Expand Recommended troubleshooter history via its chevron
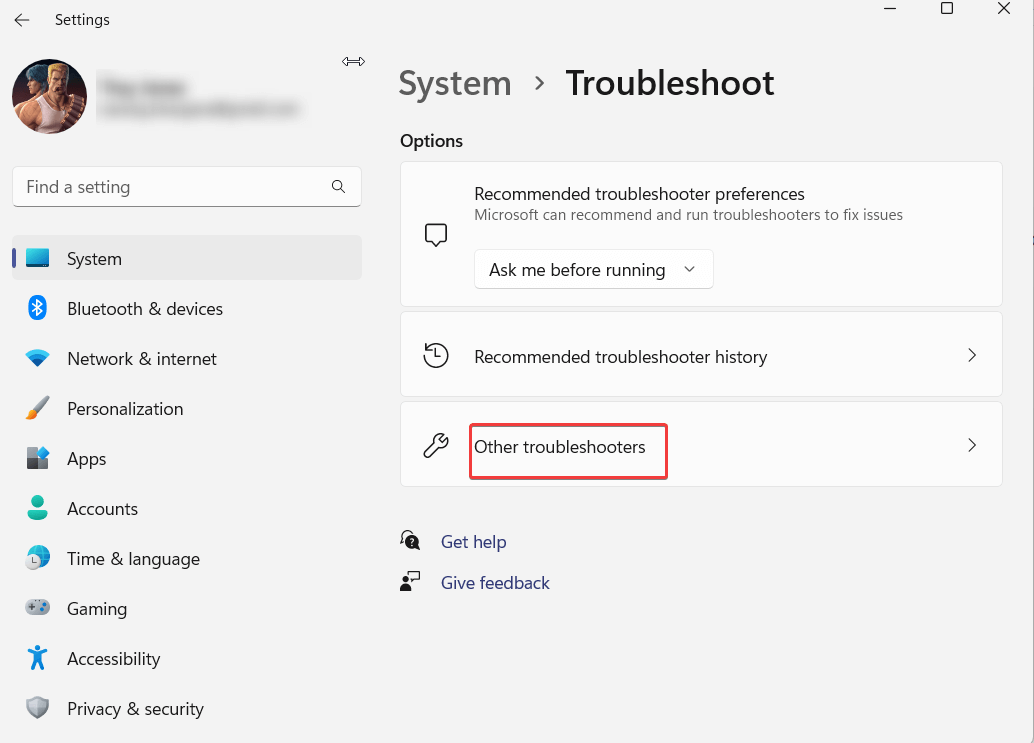 tap(971, 354)
